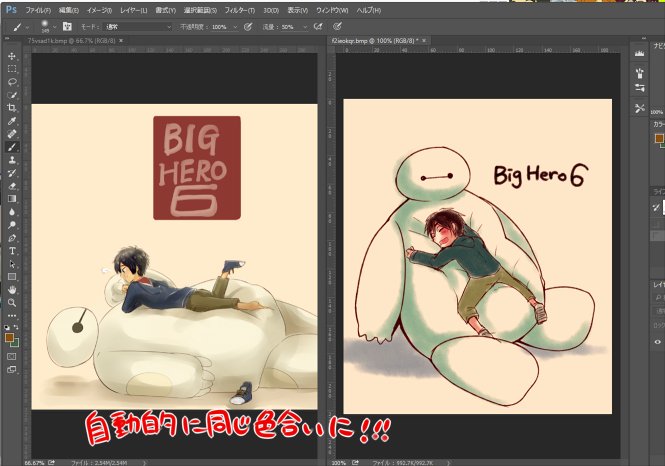Open the 書式(Y) menu
The image size is (665, 466).
(x=165, y=10)
